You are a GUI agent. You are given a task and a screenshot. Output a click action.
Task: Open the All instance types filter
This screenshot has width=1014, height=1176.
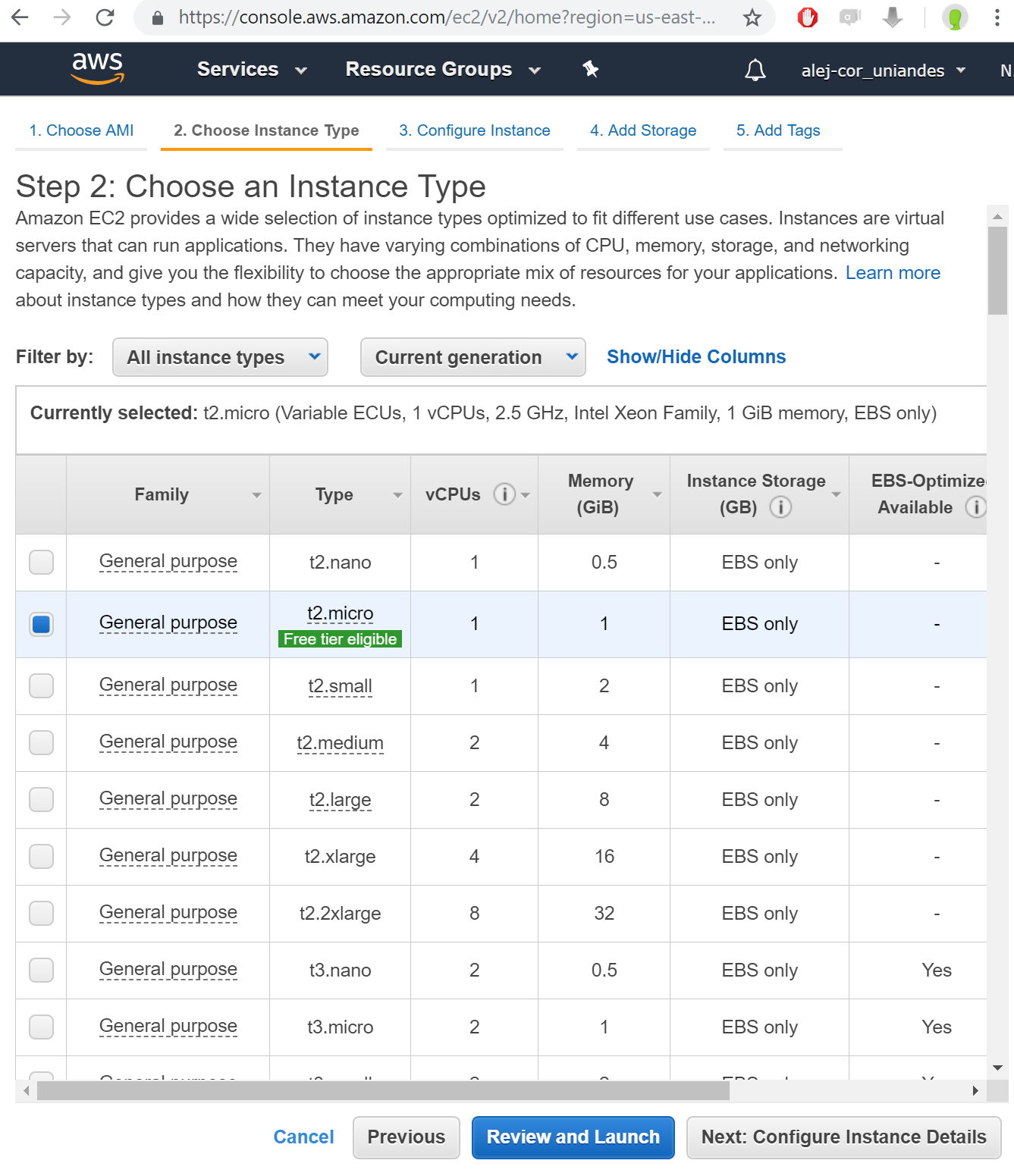coord(220,357)
